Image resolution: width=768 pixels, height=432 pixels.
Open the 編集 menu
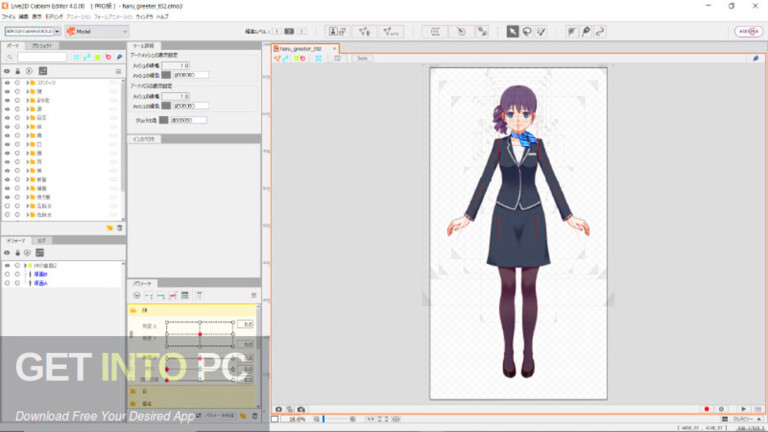click(23, 17)
